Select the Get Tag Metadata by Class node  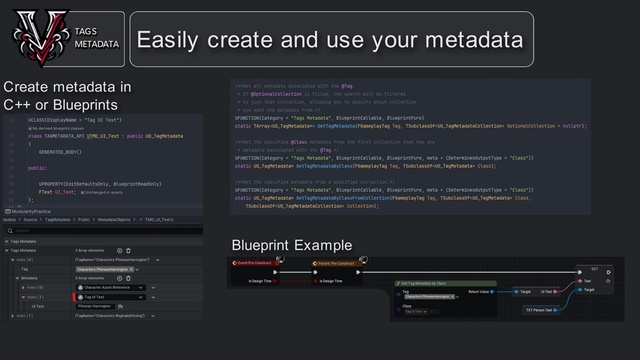[x=446, y=283]
